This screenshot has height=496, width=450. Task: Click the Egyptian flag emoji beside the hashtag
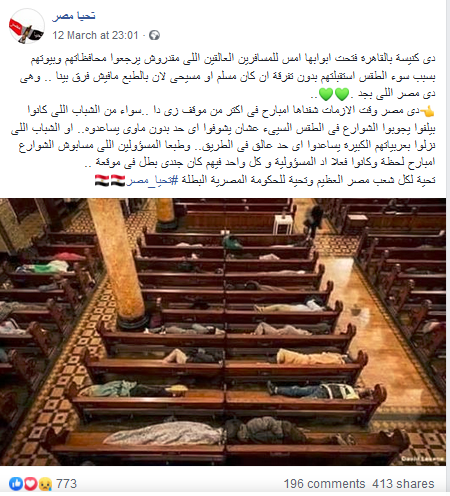pos(118,180)
